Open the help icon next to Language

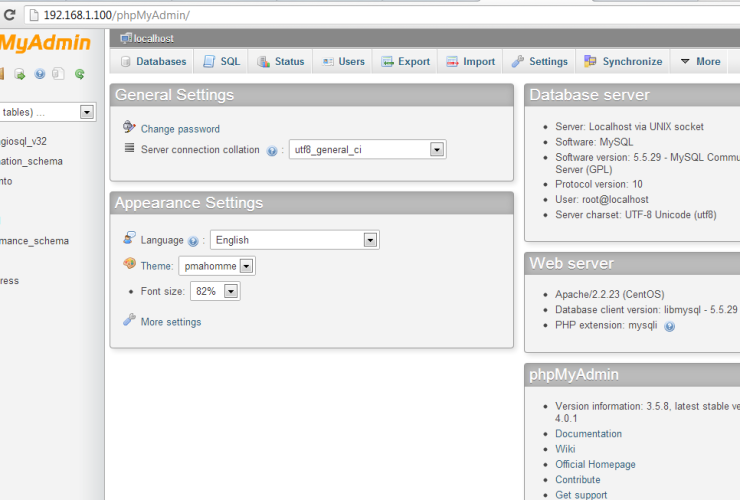[x=193, y=241]
